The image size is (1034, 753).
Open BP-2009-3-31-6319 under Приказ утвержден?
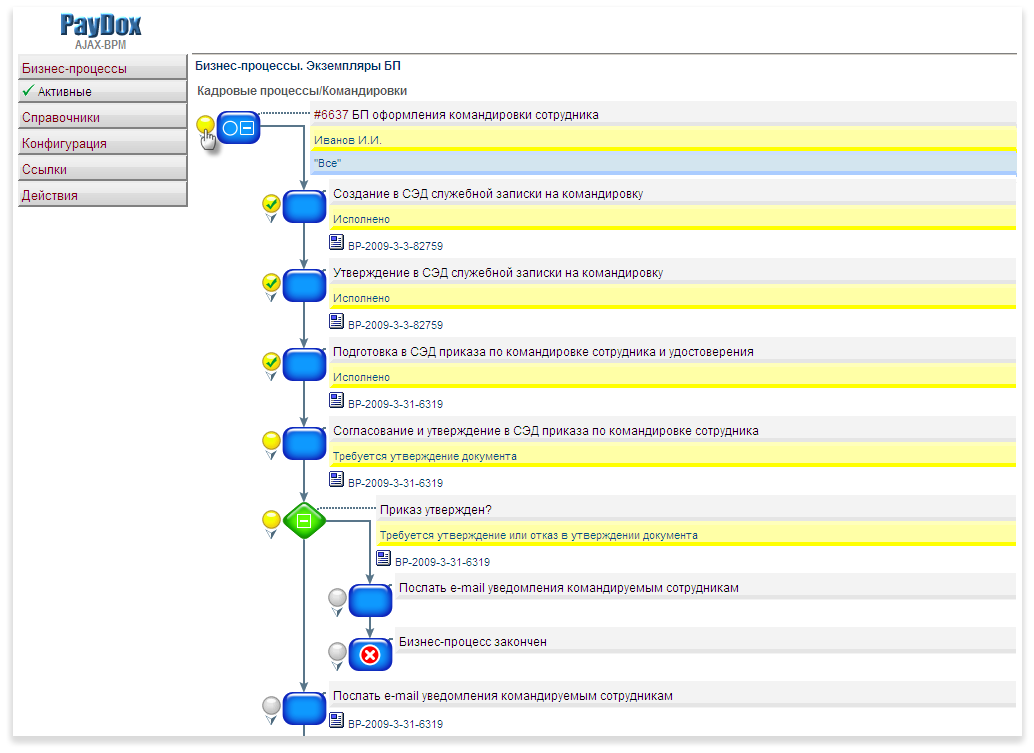point(442,562)
